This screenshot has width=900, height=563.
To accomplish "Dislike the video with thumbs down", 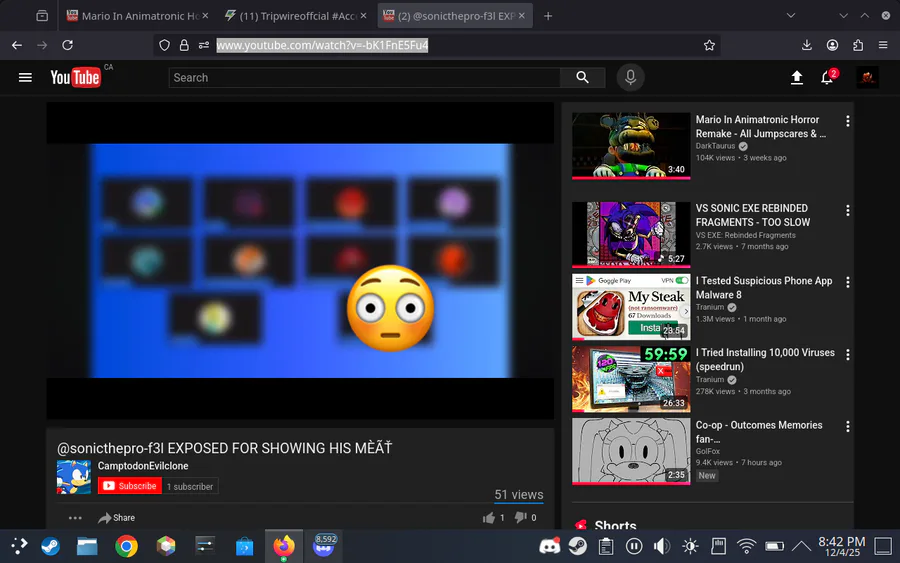I will pyautogui.click(x=521, y=518).
